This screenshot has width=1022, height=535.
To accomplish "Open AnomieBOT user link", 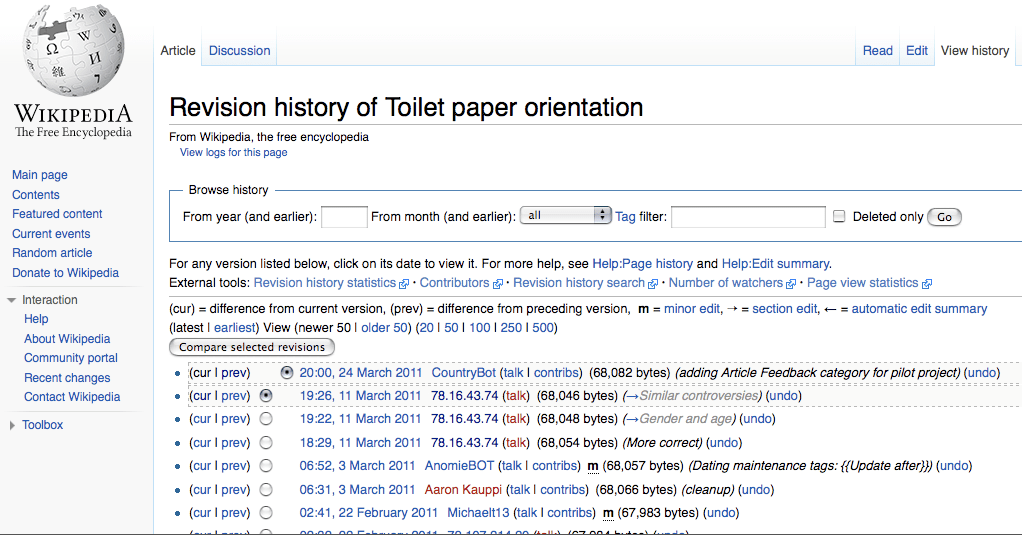I will 460,466.
